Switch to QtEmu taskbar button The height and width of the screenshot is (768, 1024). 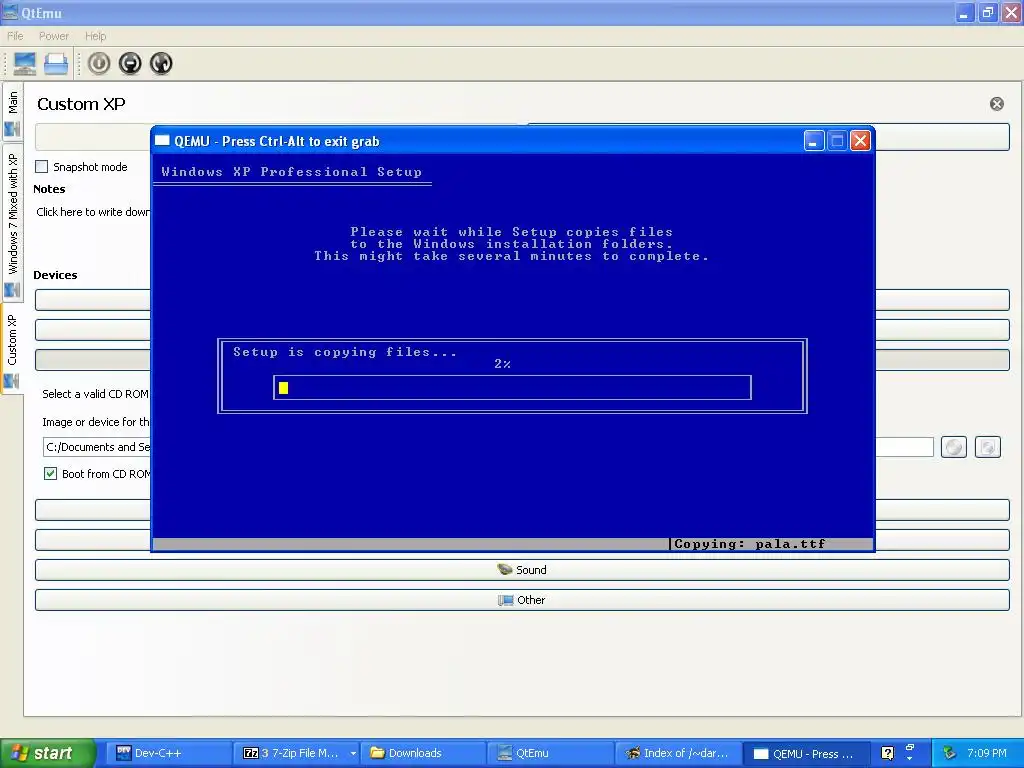click(551, 753)
